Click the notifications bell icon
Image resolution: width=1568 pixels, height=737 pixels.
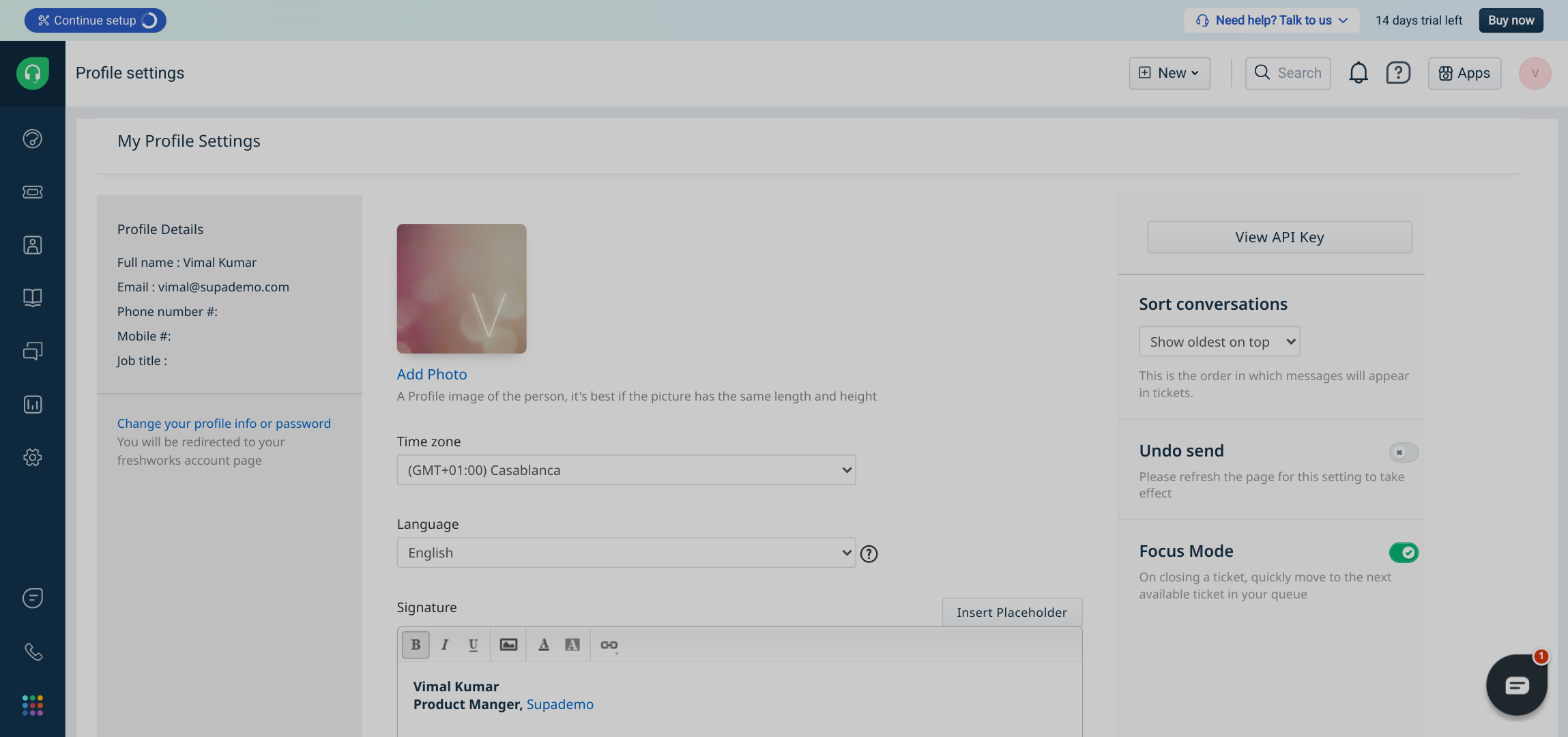[x=1358, y=73]
